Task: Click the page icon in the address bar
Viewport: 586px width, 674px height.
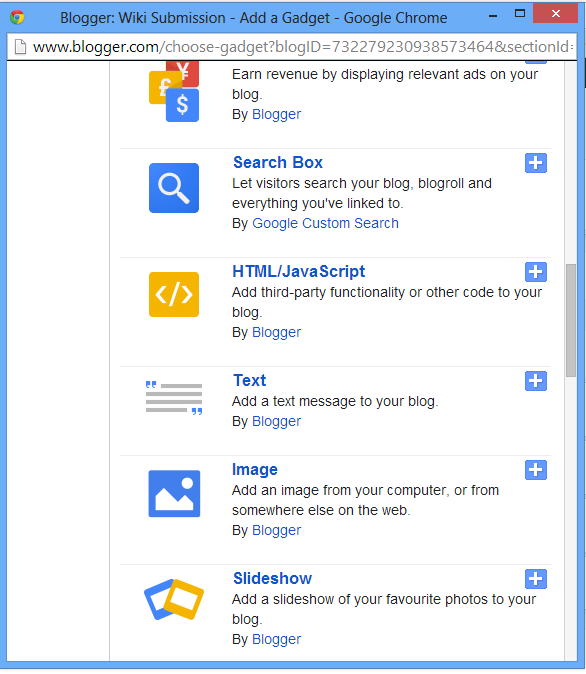Action: click(20, 47)
